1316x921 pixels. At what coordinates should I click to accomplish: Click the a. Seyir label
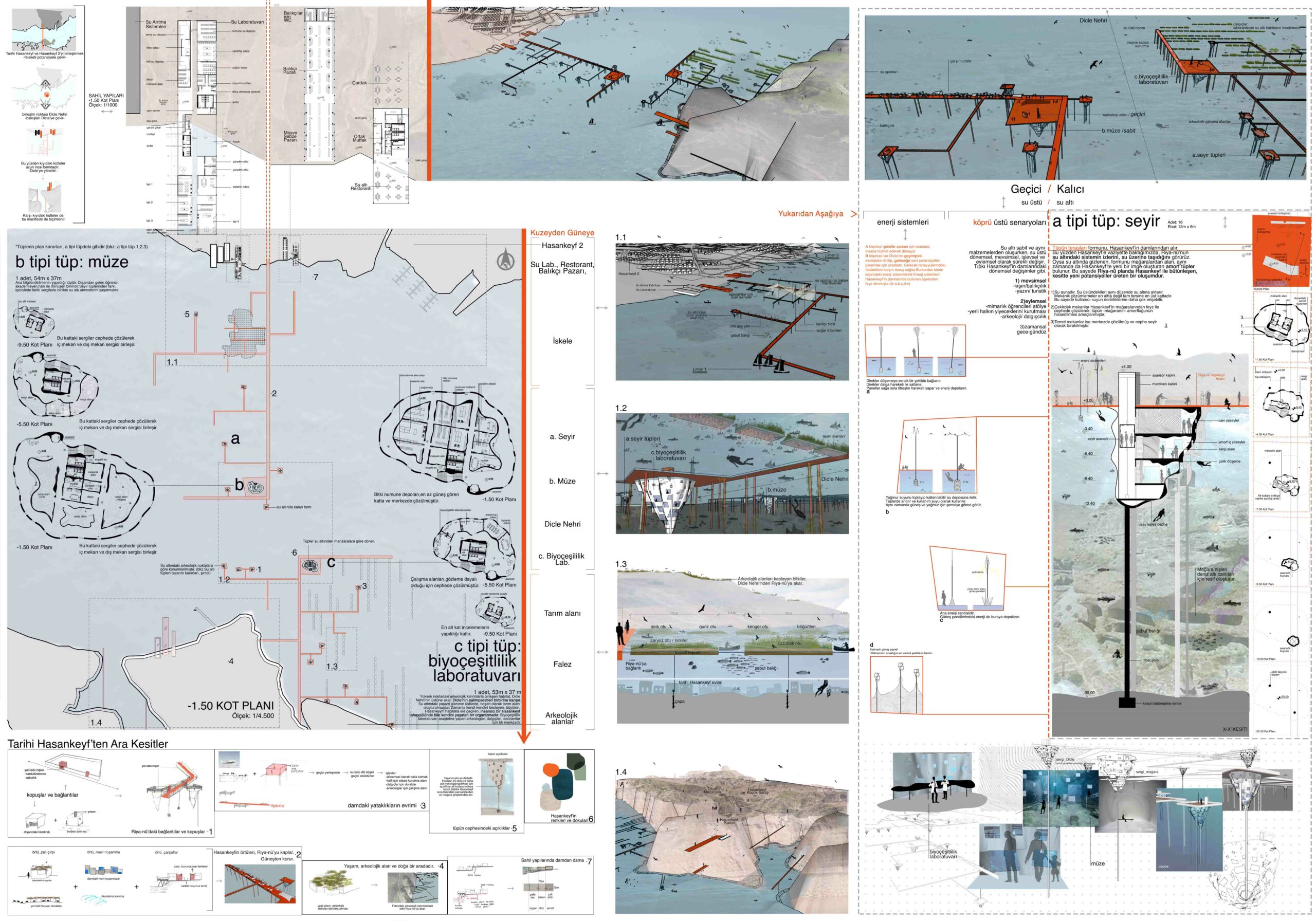tap(562, 436)
